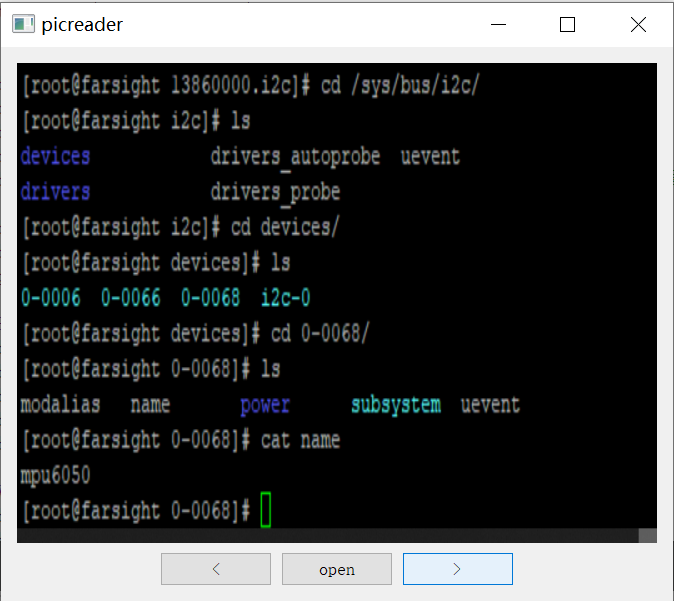The image size is (674, 601).
Task: Click the cyan 'subsystem' link text
Action: tap(396, 406)
